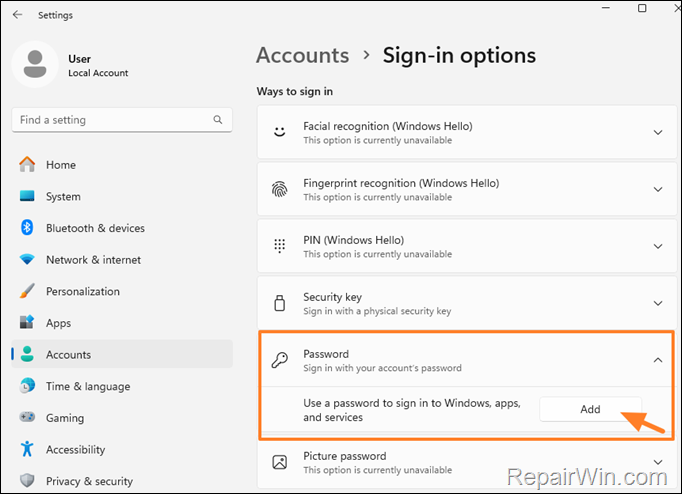
Task: Expand PIN (Windows Hello) chevron
Action: 658,246
